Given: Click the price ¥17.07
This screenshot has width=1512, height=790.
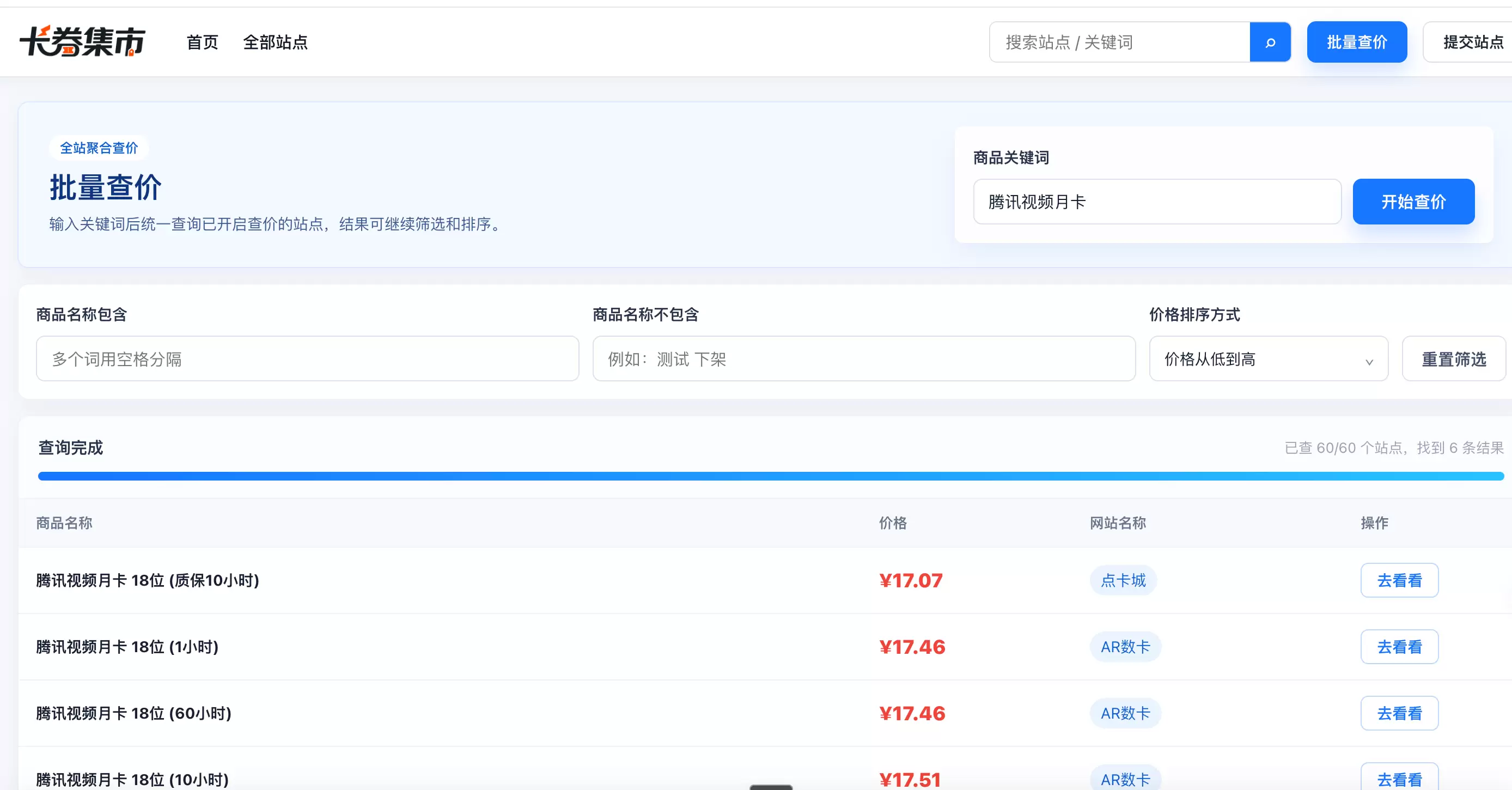Looking at the screenshot, I should (910, 580).
